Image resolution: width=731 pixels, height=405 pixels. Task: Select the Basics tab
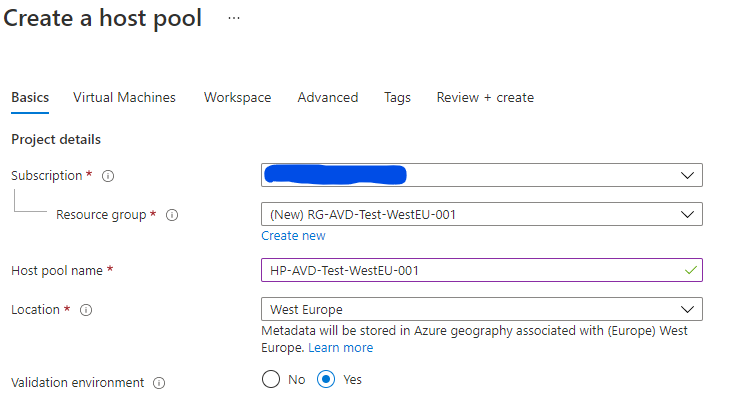point(30,97)
